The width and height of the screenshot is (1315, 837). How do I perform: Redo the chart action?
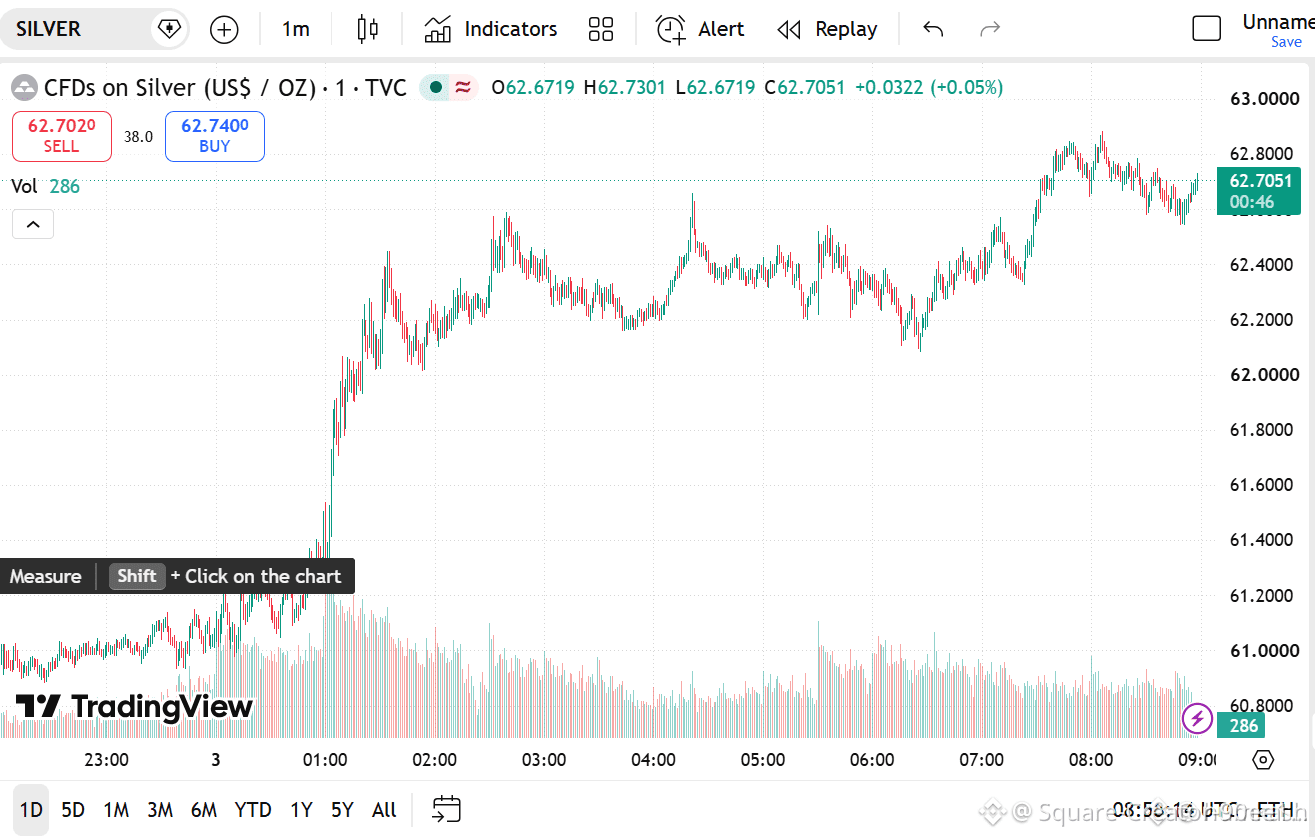pyautogui.click(x=990, y=29)
